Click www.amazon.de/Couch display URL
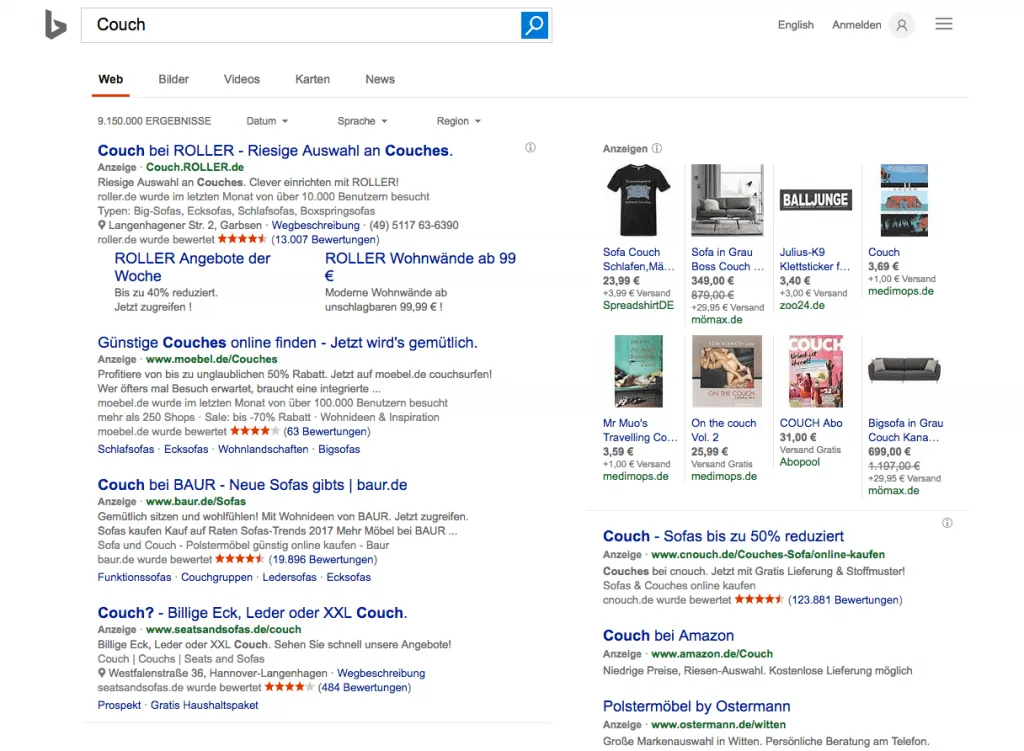 point(712,654)
